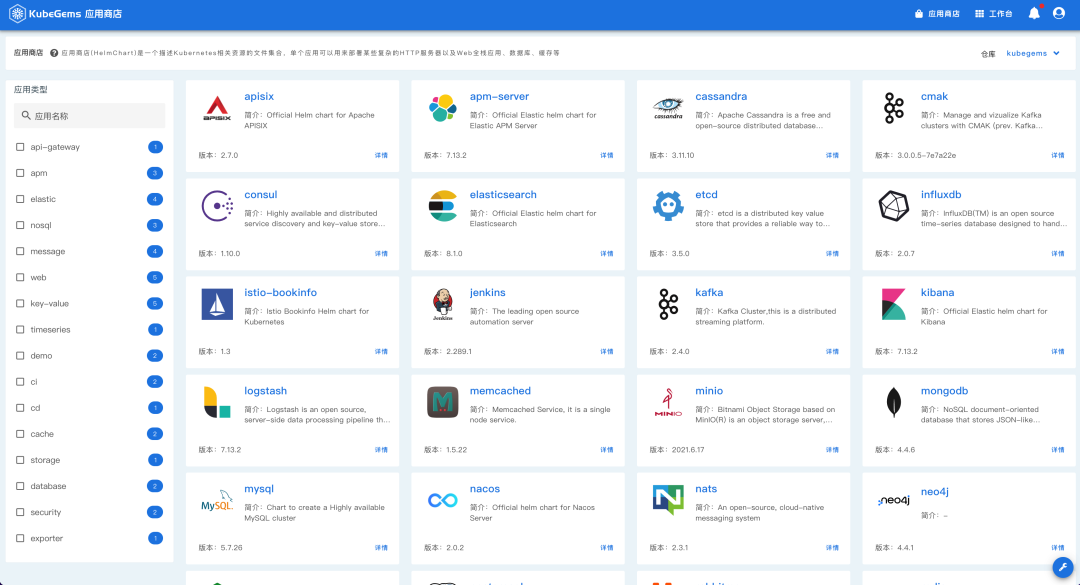The image size is (1080, 585).
Task: Click the neo4j app logo
Action: point(894,500)
